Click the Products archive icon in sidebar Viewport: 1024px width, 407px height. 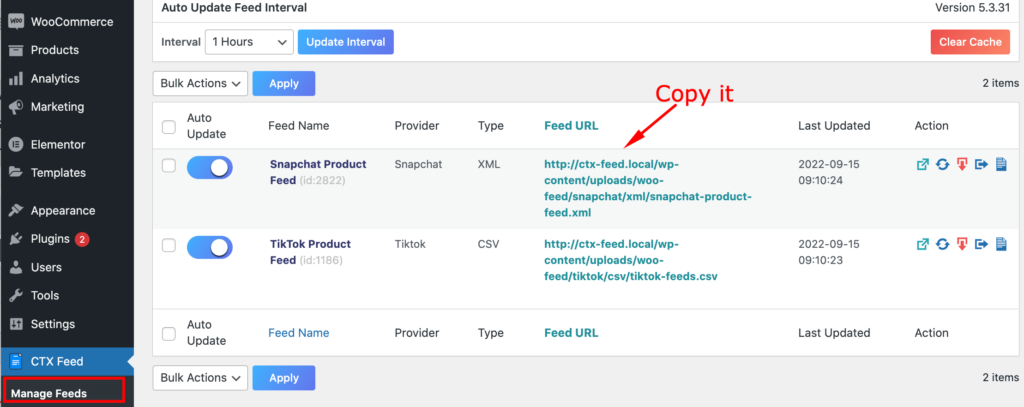(16, 50)
